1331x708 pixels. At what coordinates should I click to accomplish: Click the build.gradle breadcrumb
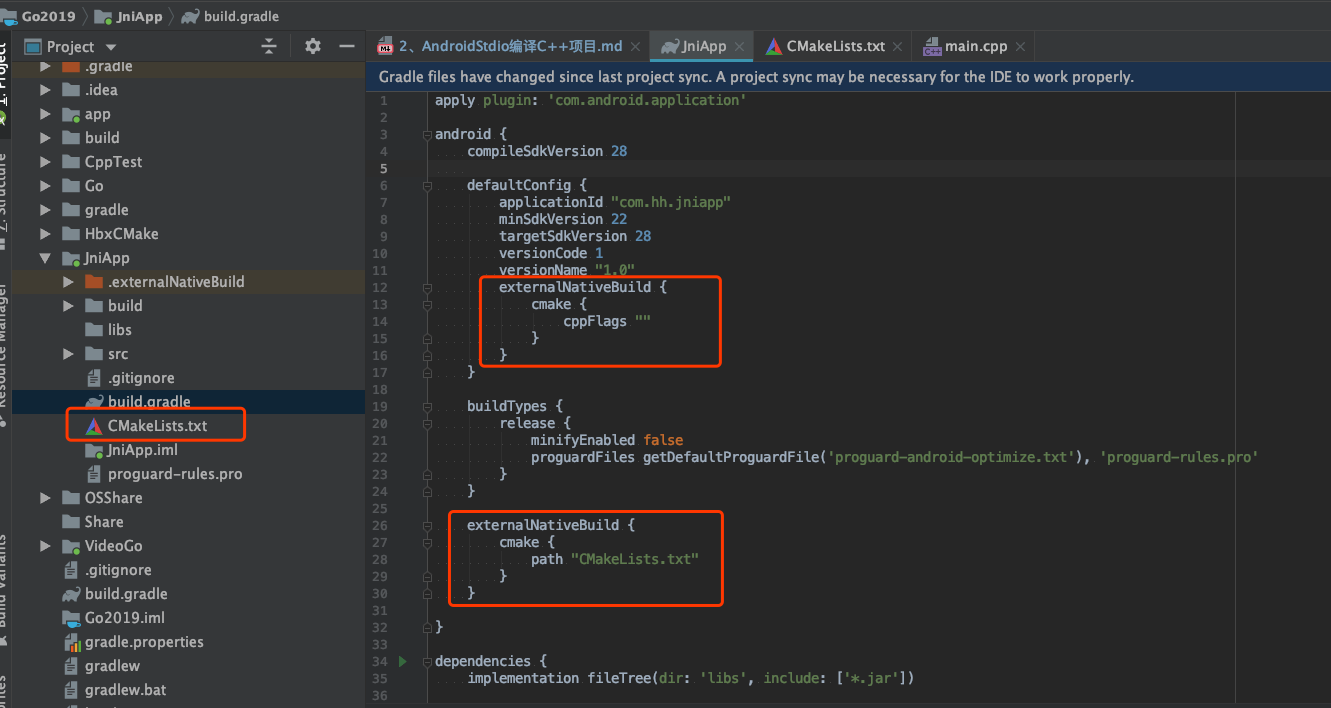[232, 16]
